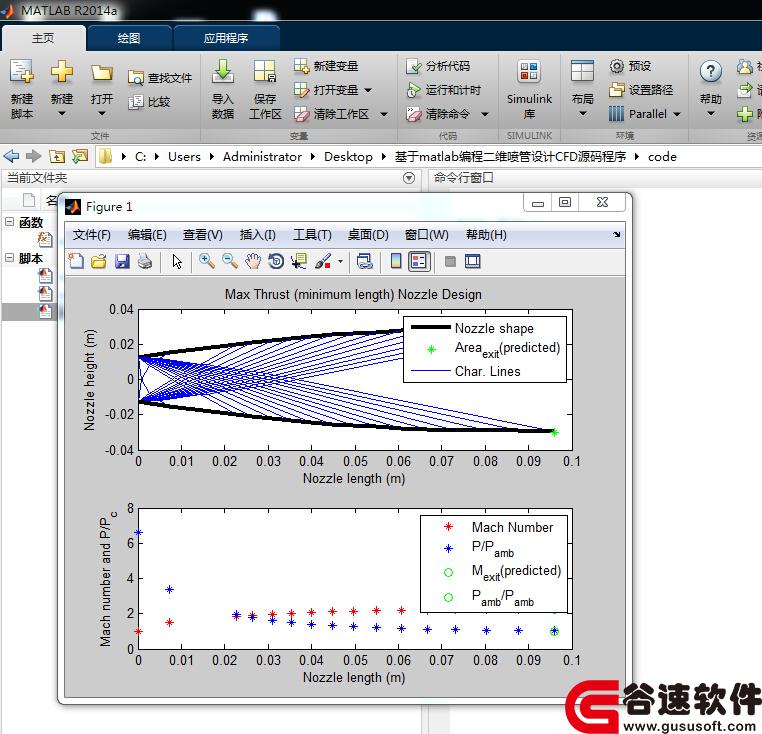Toggle the Zoom In tool

(x=207, y=262)
